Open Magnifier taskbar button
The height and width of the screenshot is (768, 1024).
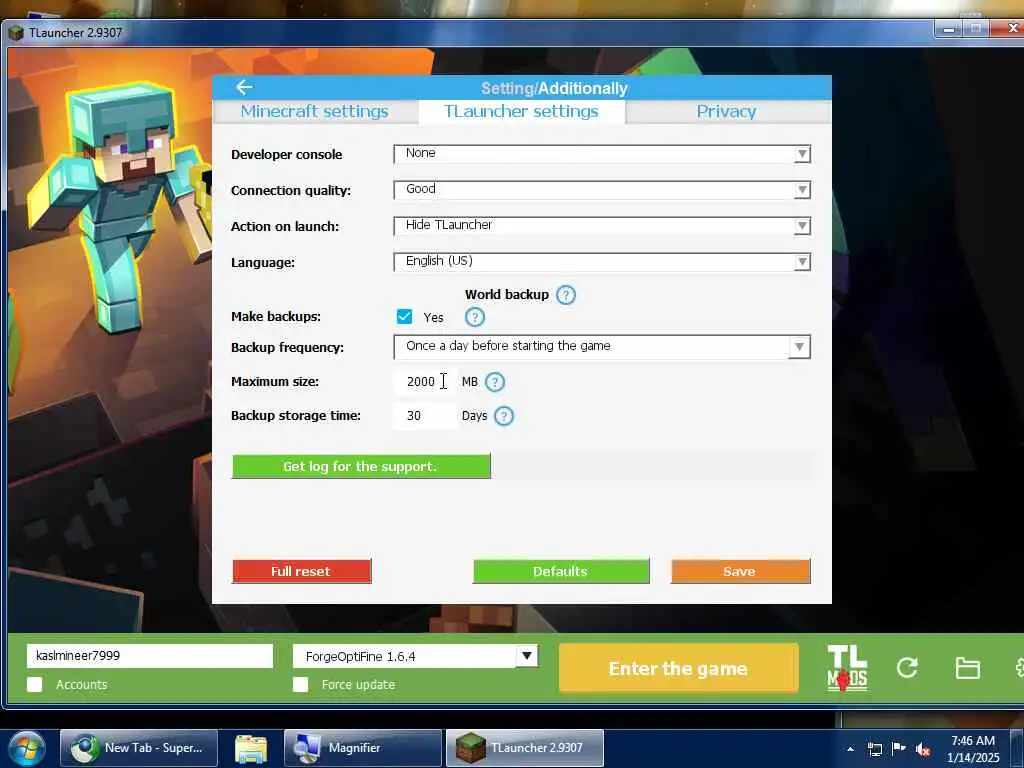(x=362, y=748)
